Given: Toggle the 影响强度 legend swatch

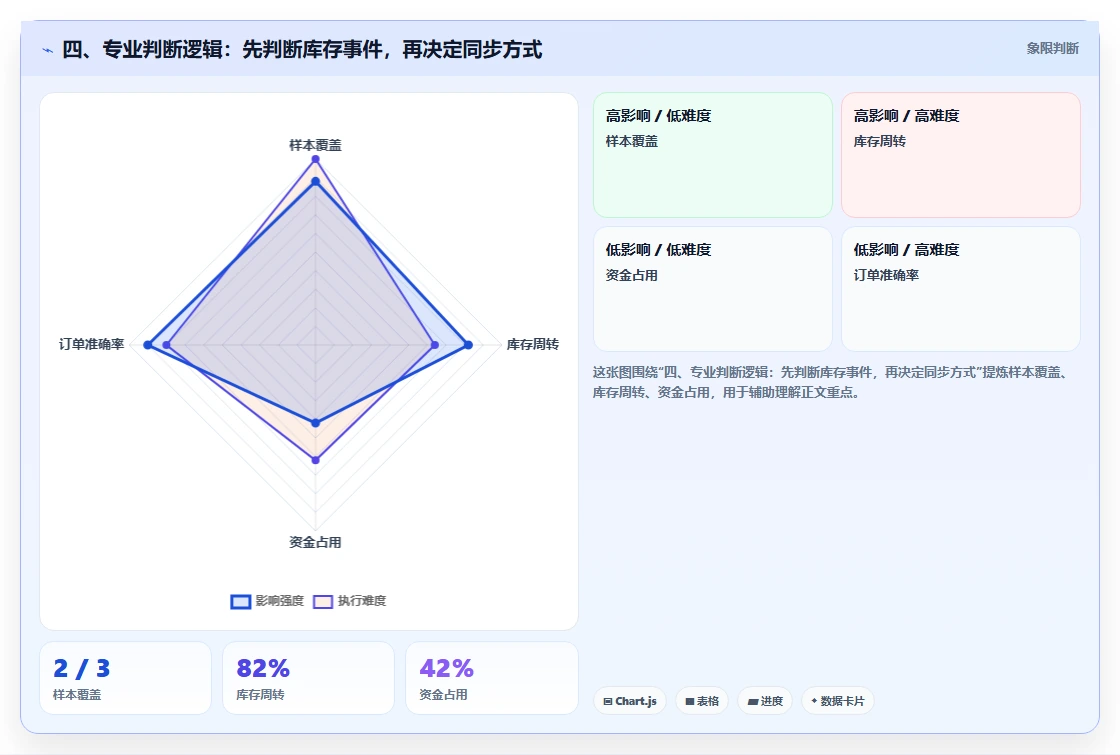Looking at the screenshot, I should tap(241, 601).
